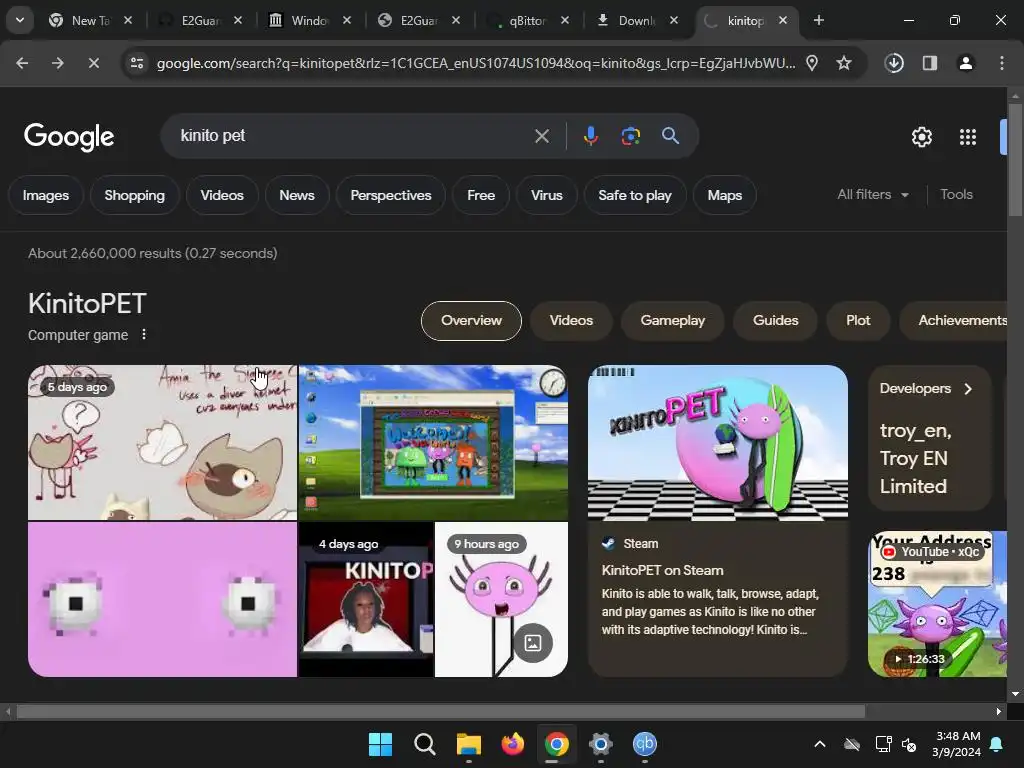
Task: Open the Chrome three-dot menu
Action: [1002, 63]
